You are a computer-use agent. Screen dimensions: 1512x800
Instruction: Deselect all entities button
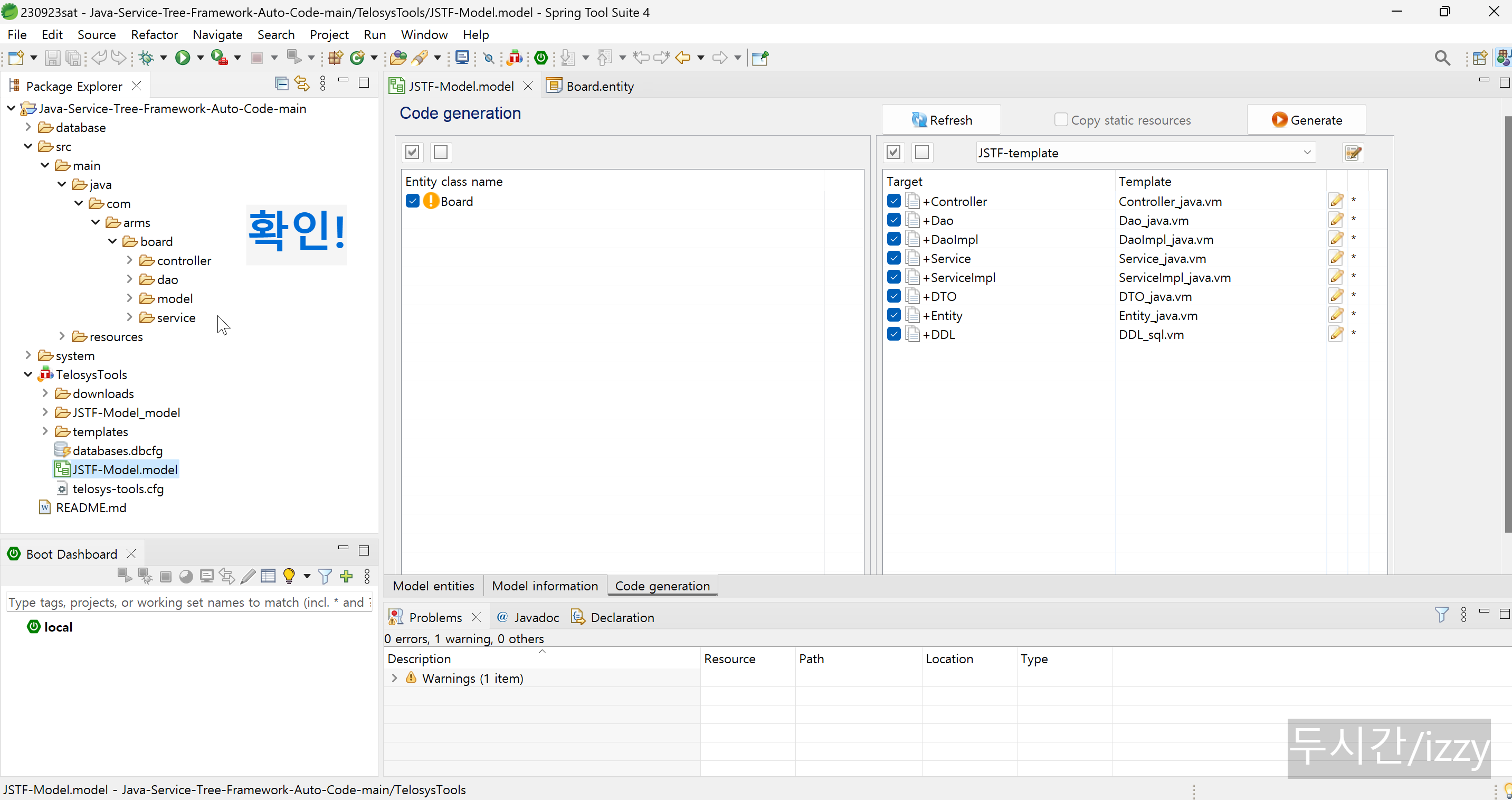coord(441,153)
